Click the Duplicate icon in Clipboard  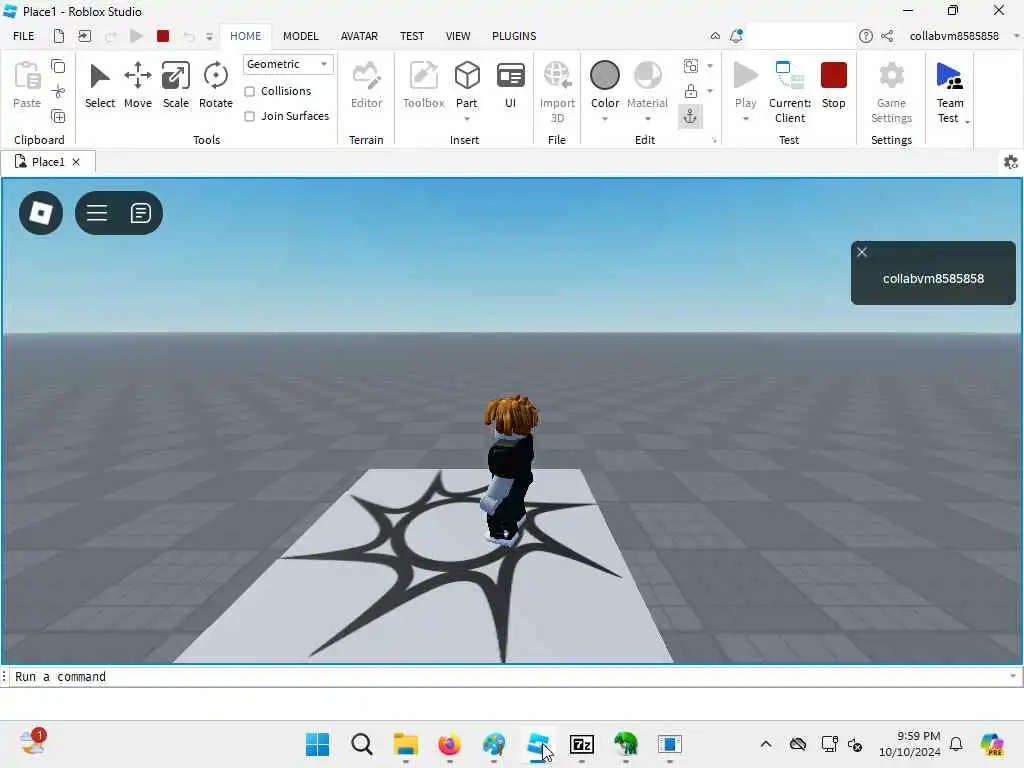click(58, 117)
